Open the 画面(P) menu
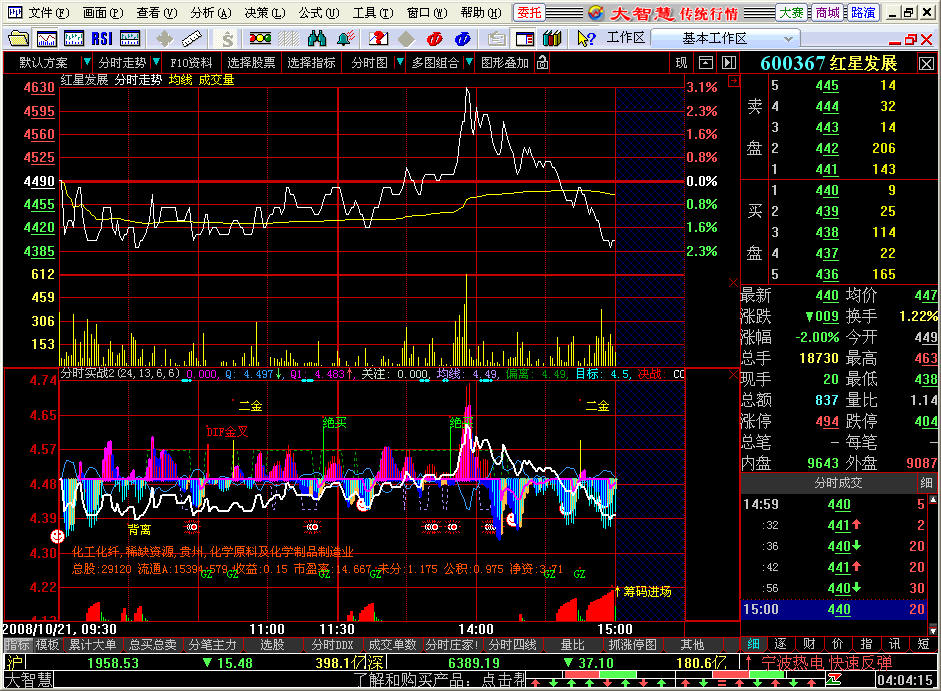The height and width of the screenshot is (691, 941). click(103, 13)
